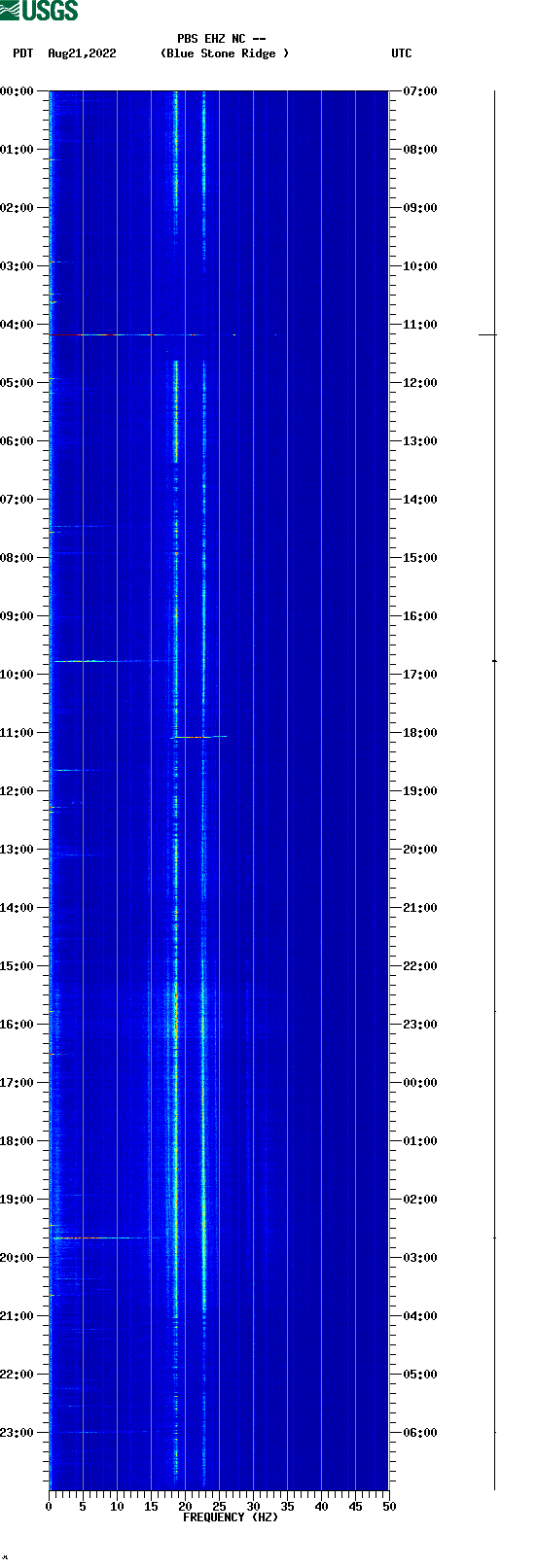Click the frequency axis value '25'
The height and width of the screenshot is (1568, 537).
point(219,1507)
